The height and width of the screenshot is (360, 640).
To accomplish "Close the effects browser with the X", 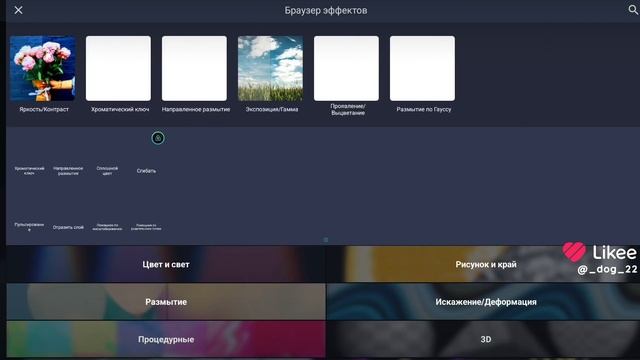I will coord(18,10).
